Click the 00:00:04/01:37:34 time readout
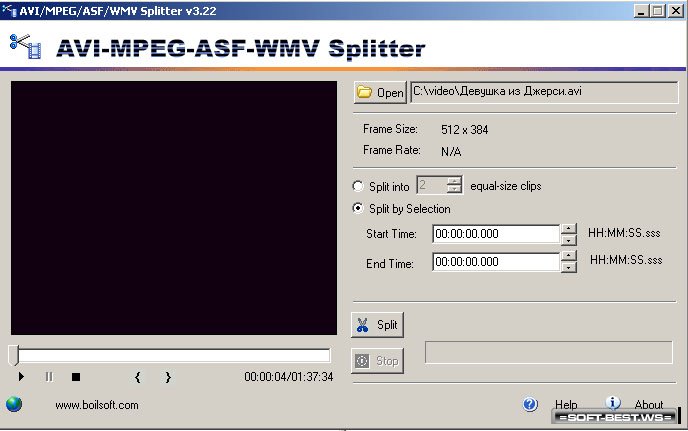 [x=289, y=377]
